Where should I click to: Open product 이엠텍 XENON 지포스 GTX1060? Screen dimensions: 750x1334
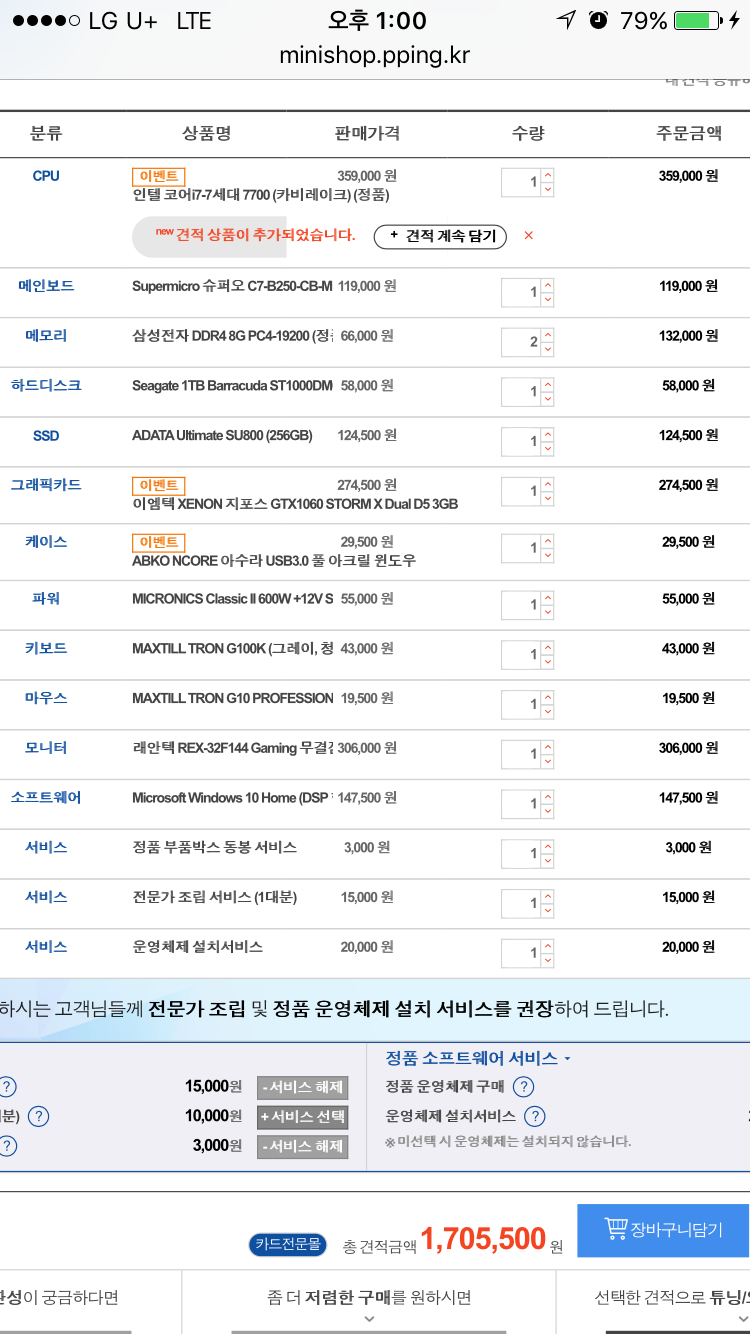click(295, 504)
